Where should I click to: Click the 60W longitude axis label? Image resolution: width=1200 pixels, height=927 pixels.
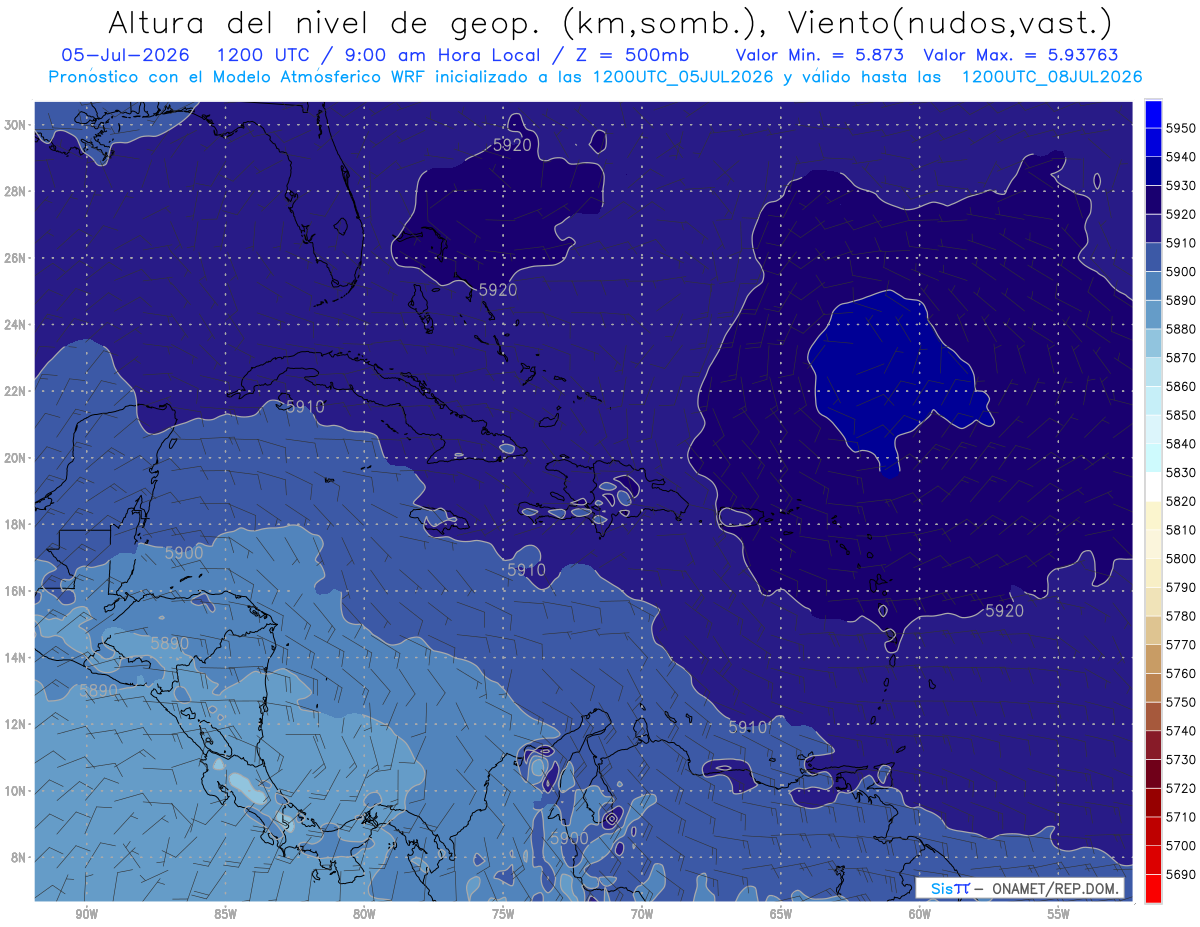[920, 914]
